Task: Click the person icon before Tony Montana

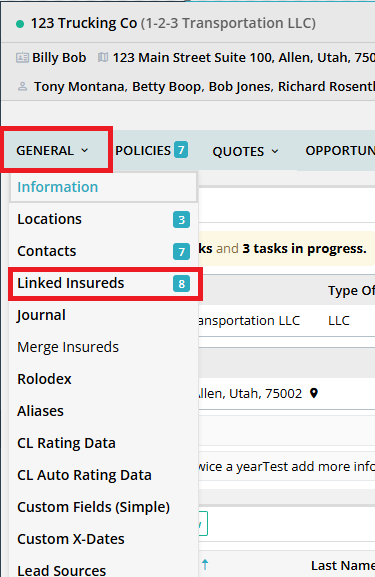Action: 22,87
